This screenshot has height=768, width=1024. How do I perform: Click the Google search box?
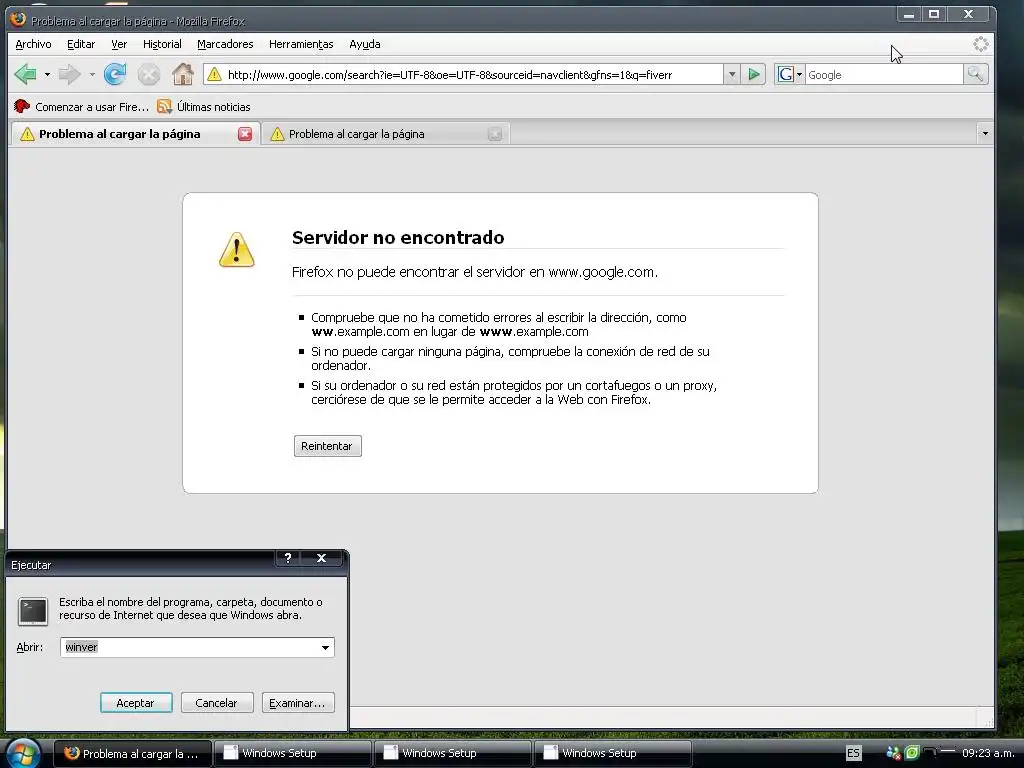pyautogui.click(x=884, y=74)
